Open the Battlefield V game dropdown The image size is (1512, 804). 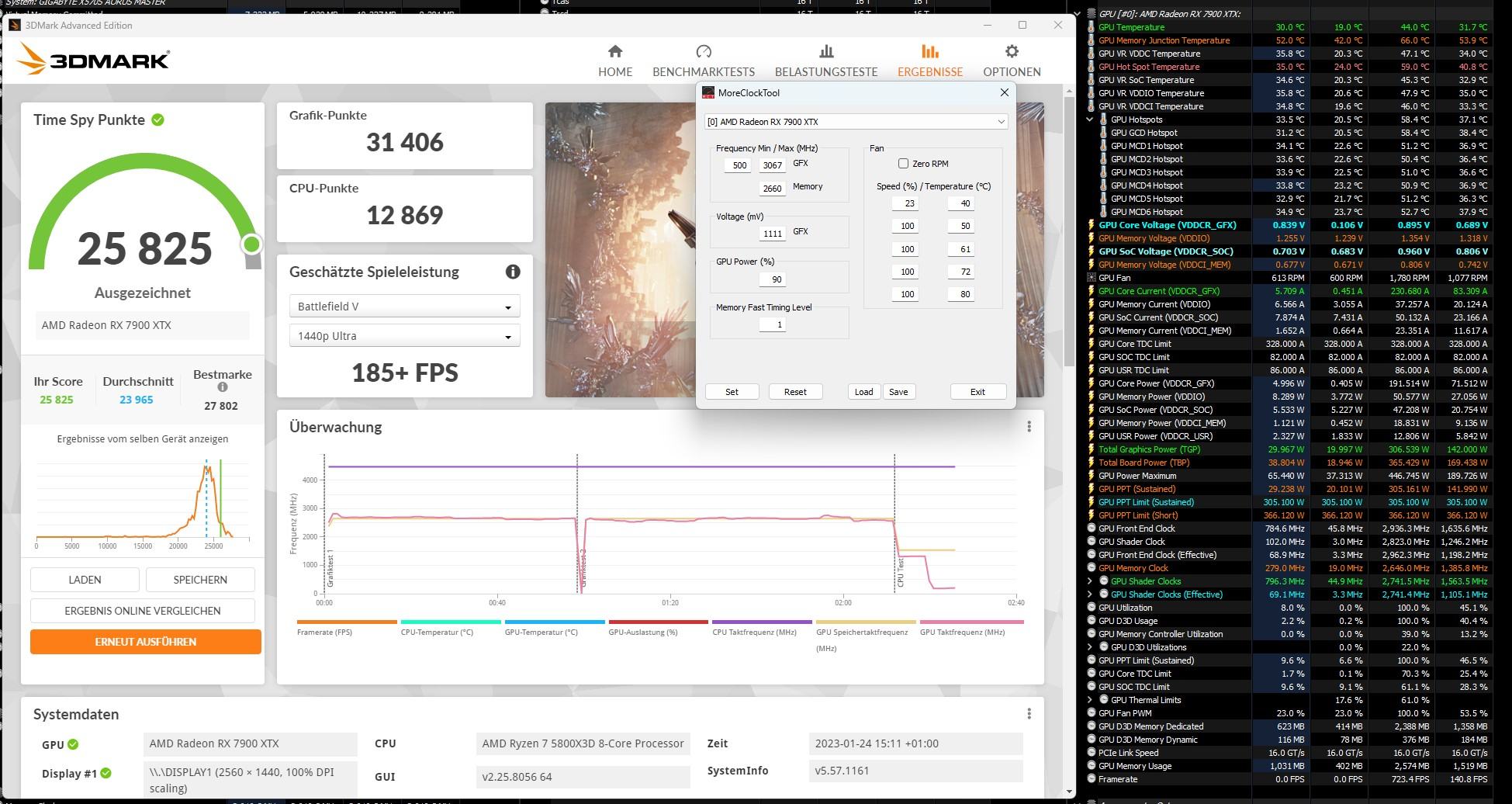tap(404, 307)
